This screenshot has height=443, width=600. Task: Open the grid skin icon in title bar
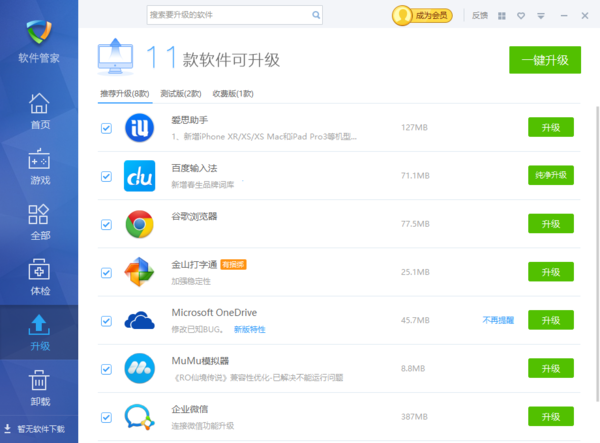point(502,16)
